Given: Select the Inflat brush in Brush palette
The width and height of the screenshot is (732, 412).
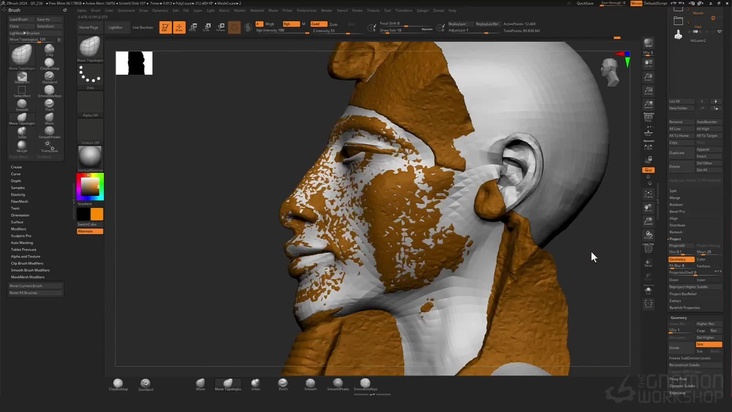Looking at the screenshot, I should (x=22, y=132).
